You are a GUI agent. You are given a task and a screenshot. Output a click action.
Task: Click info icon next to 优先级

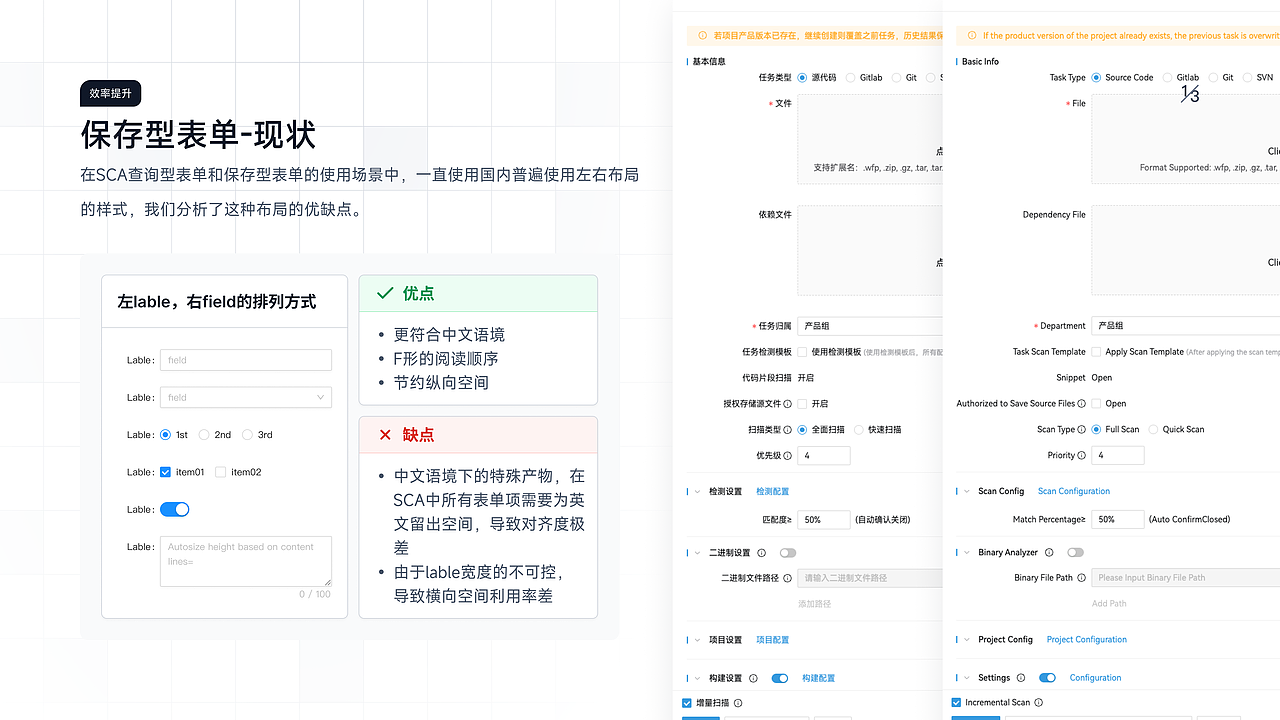788,456
